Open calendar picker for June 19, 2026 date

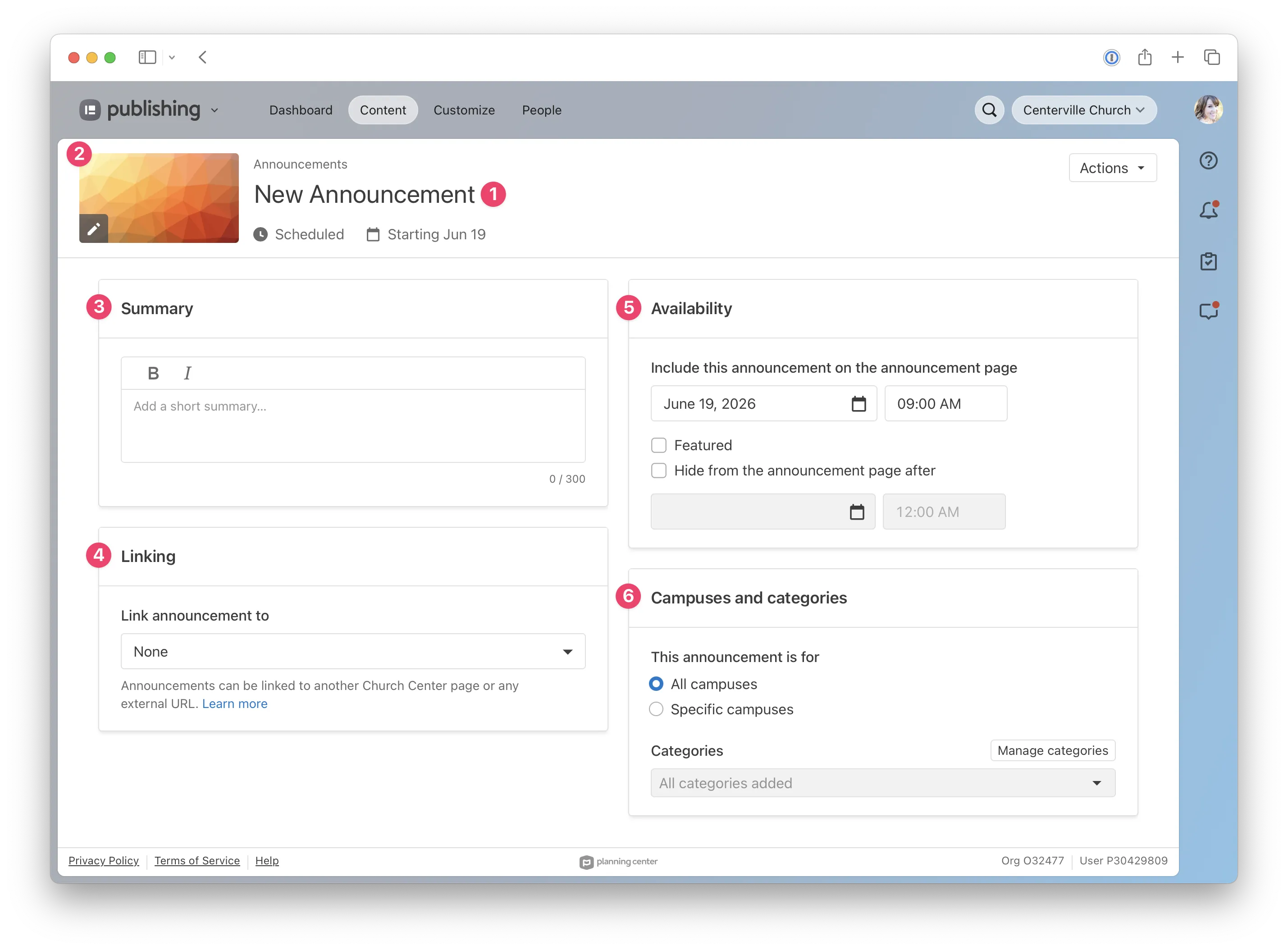[859, 404]
